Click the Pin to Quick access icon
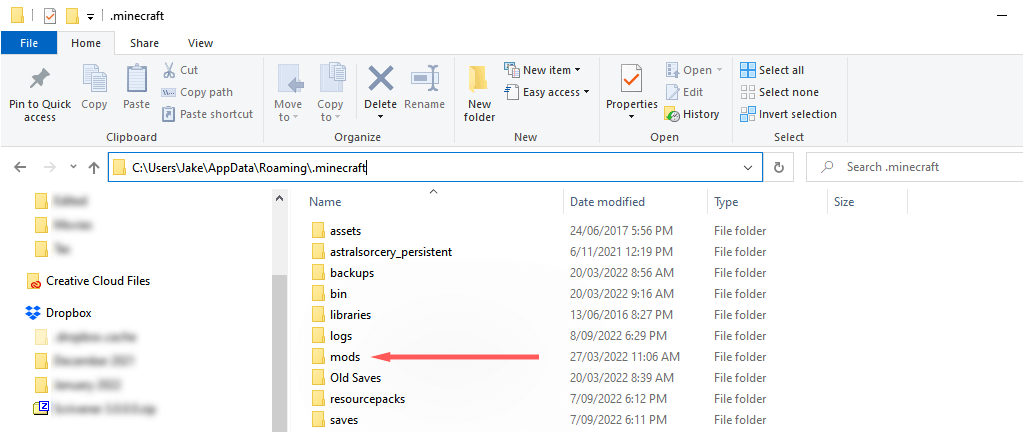This screenshot has height=432, width=1023. pyautogui.click(x=40, y=80)
